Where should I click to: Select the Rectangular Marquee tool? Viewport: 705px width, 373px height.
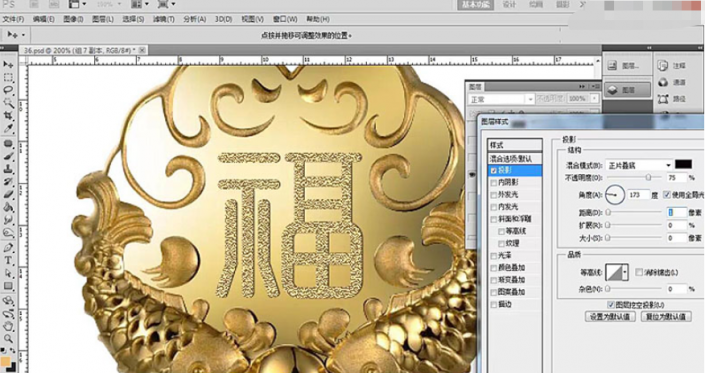point(8,78)
